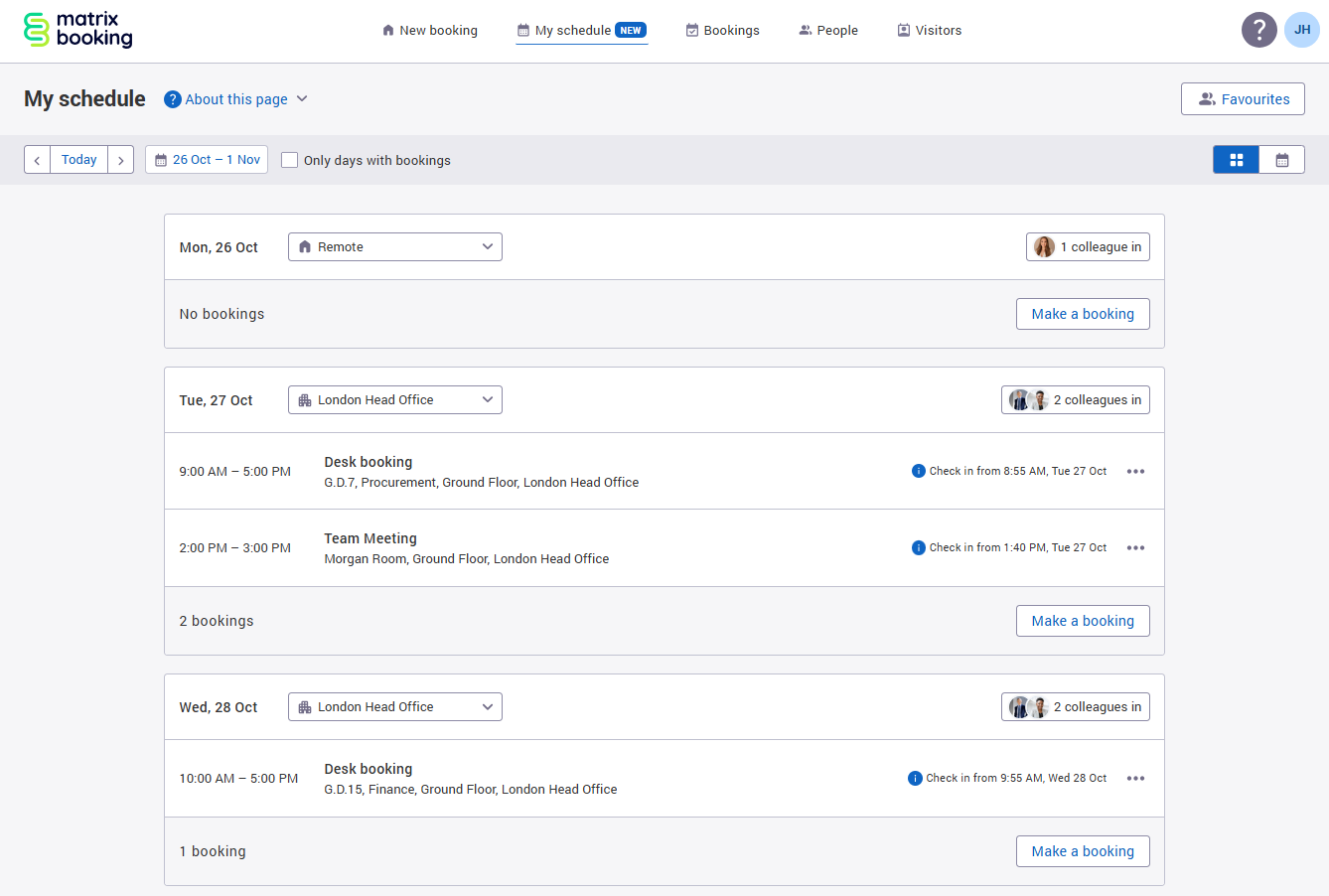
Task: Open Tuesday's London Head Office dropdown
Action: coord(395,400)
